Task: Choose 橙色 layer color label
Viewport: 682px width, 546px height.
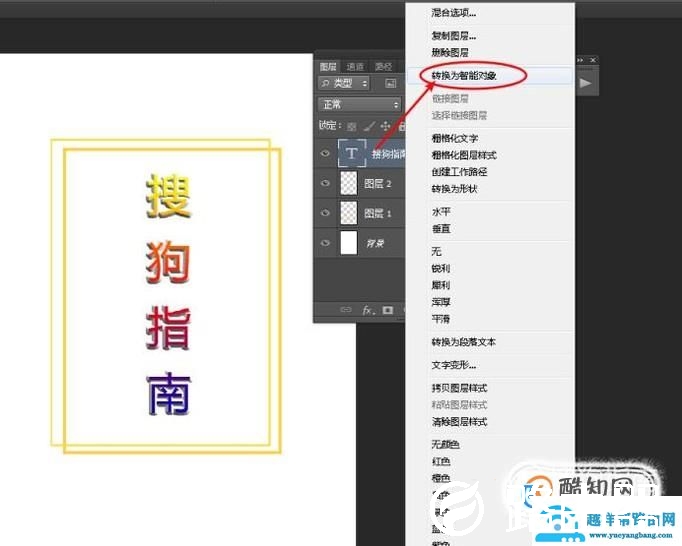Action: (441, 478)
